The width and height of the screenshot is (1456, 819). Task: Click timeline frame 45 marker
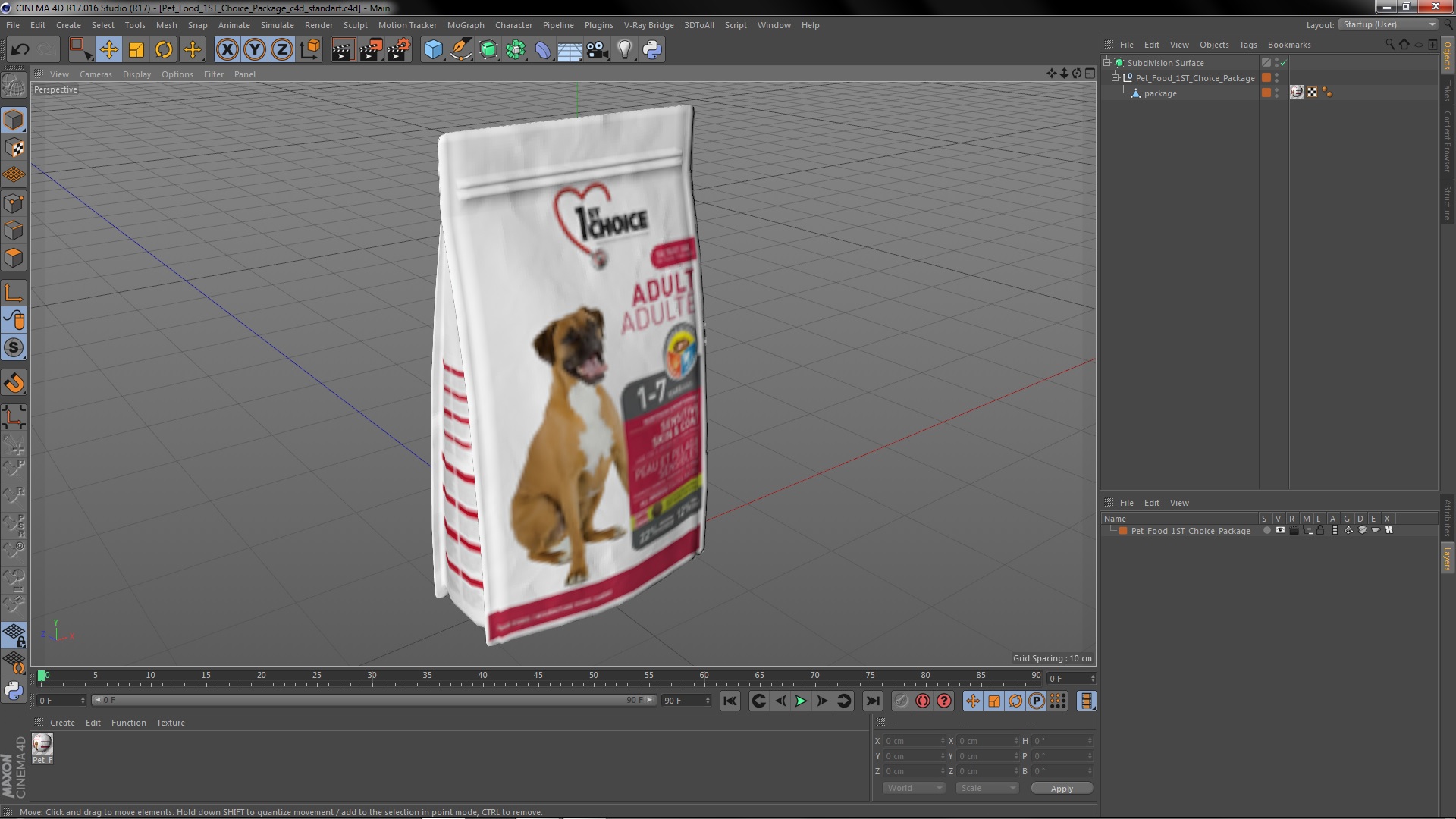click(x=538, y=675)
